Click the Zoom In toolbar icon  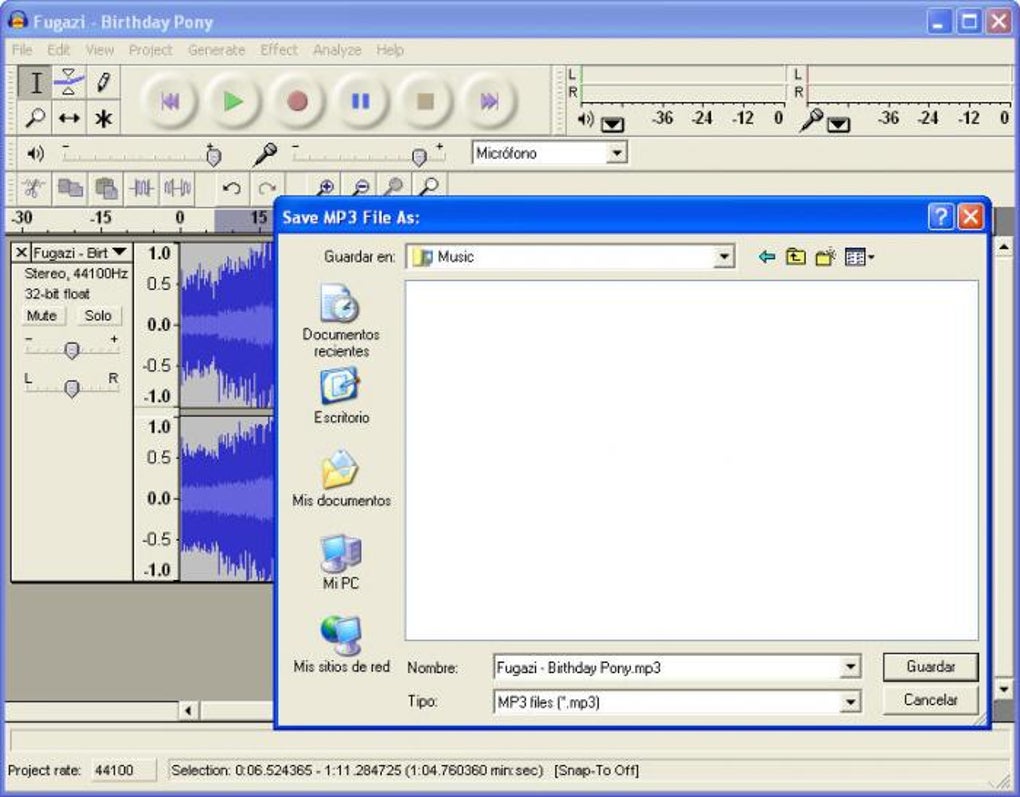[325, 187]
